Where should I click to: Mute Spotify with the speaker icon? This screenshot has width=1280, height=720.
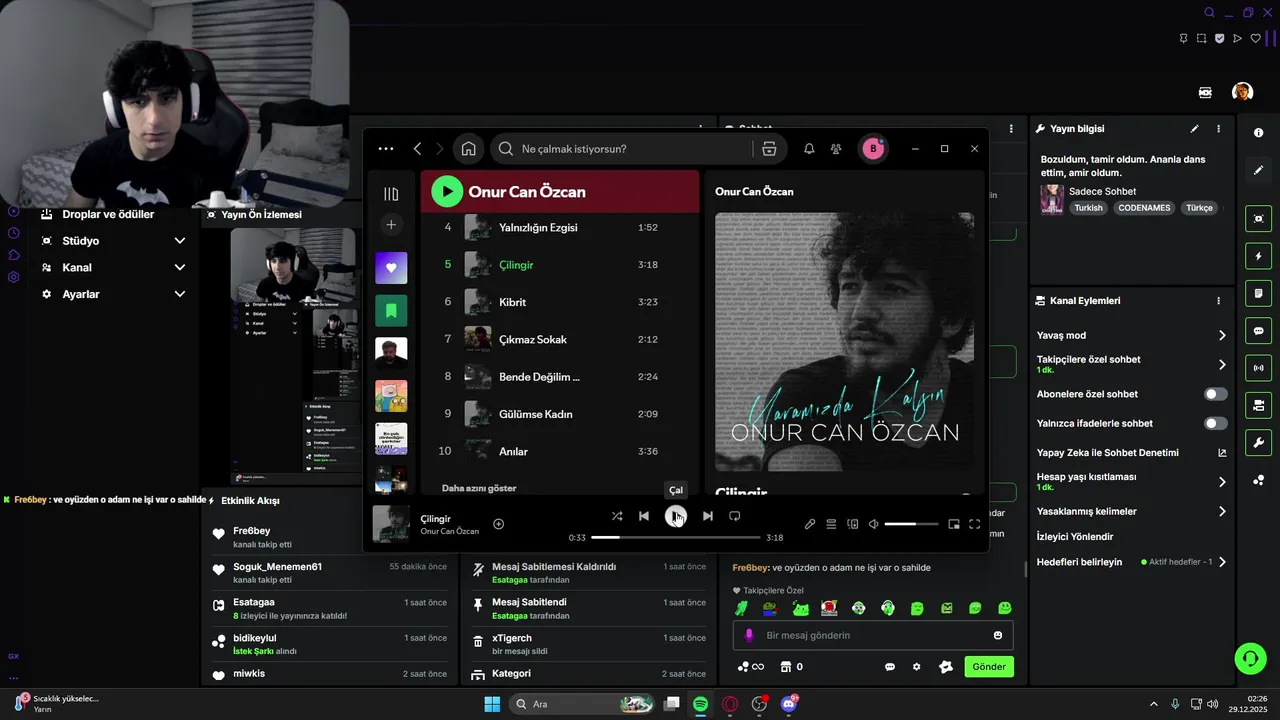point(874,524)
